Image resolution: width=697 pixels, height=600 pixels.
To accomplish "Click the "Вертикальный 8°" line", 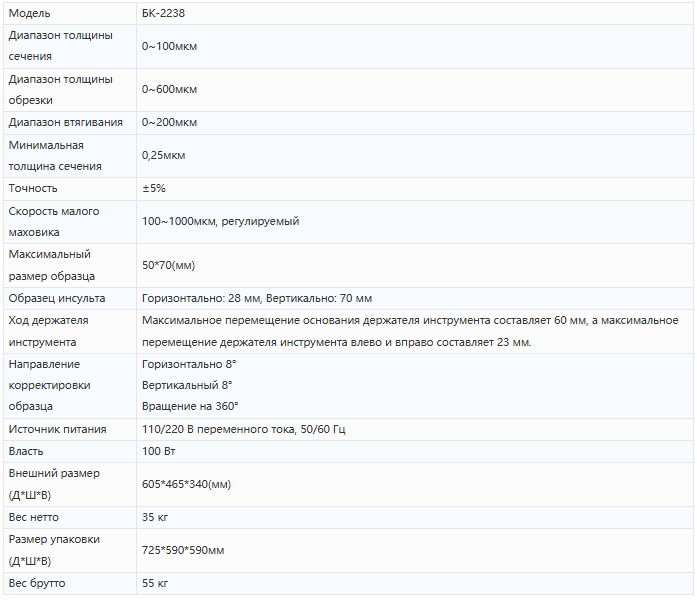I will pos(187,385).
